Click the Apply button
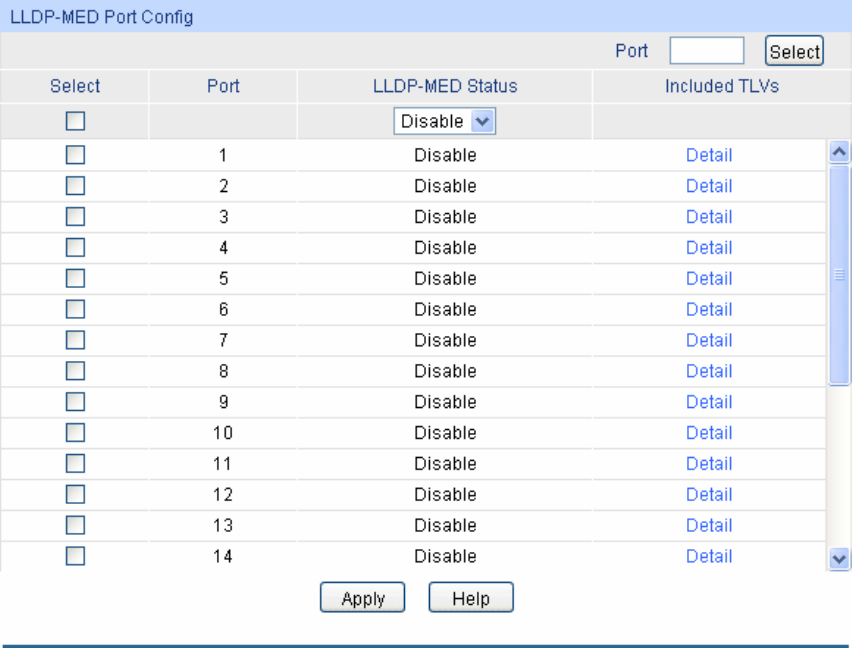Image resolution: width=852 pixels, height=648 pixels. click(362, 598)
